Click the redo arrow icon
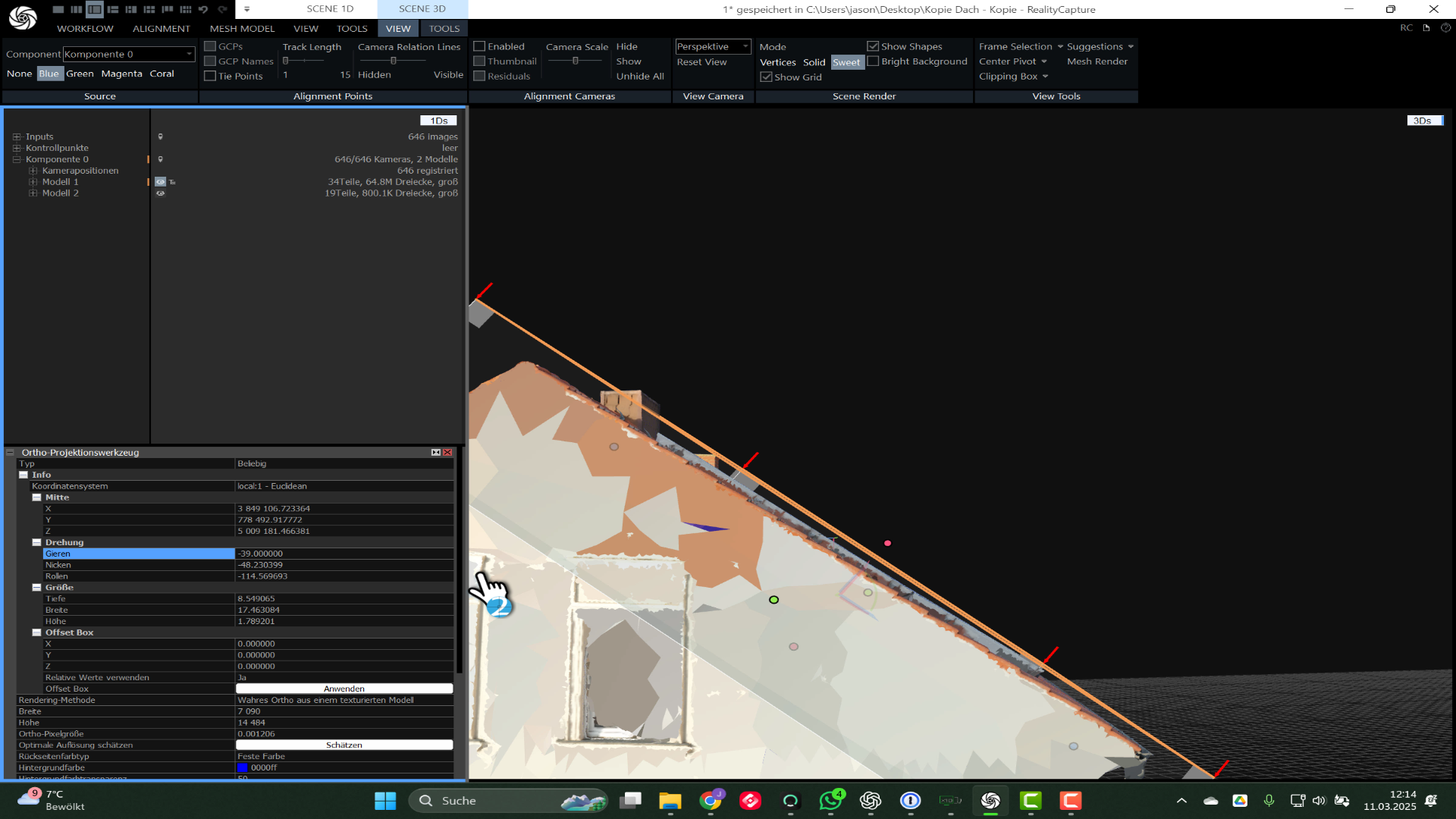The image size is (1456, 819). (x=222, y=9)
